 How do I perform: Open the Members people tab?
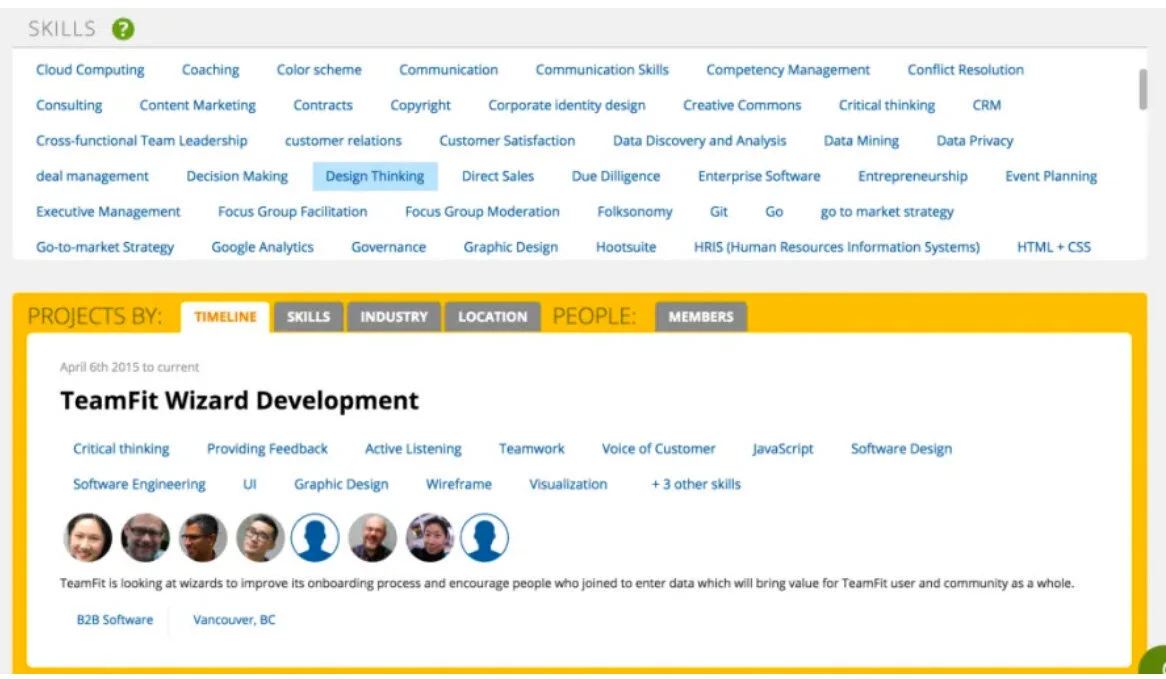click(x=700, y=317)
